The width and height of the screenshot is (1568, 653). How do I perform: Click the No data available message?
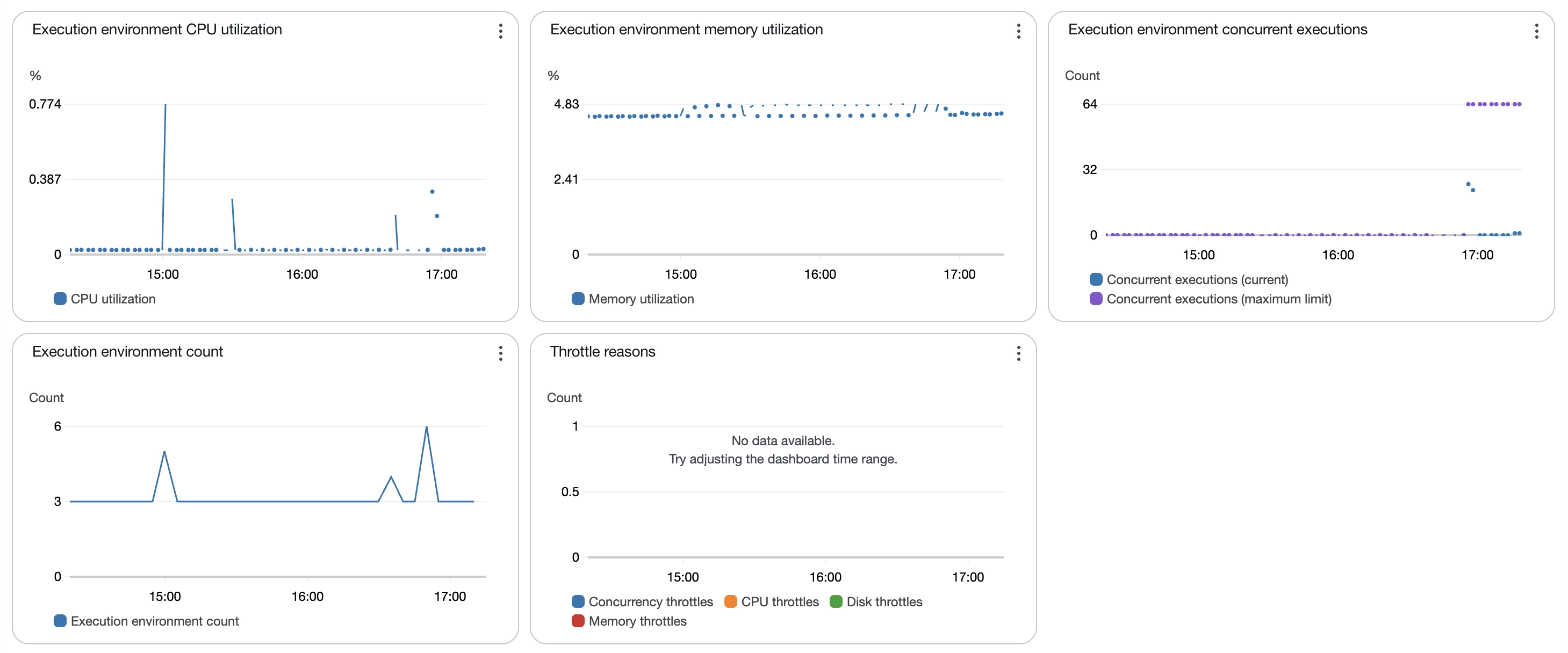coord(783,440)
